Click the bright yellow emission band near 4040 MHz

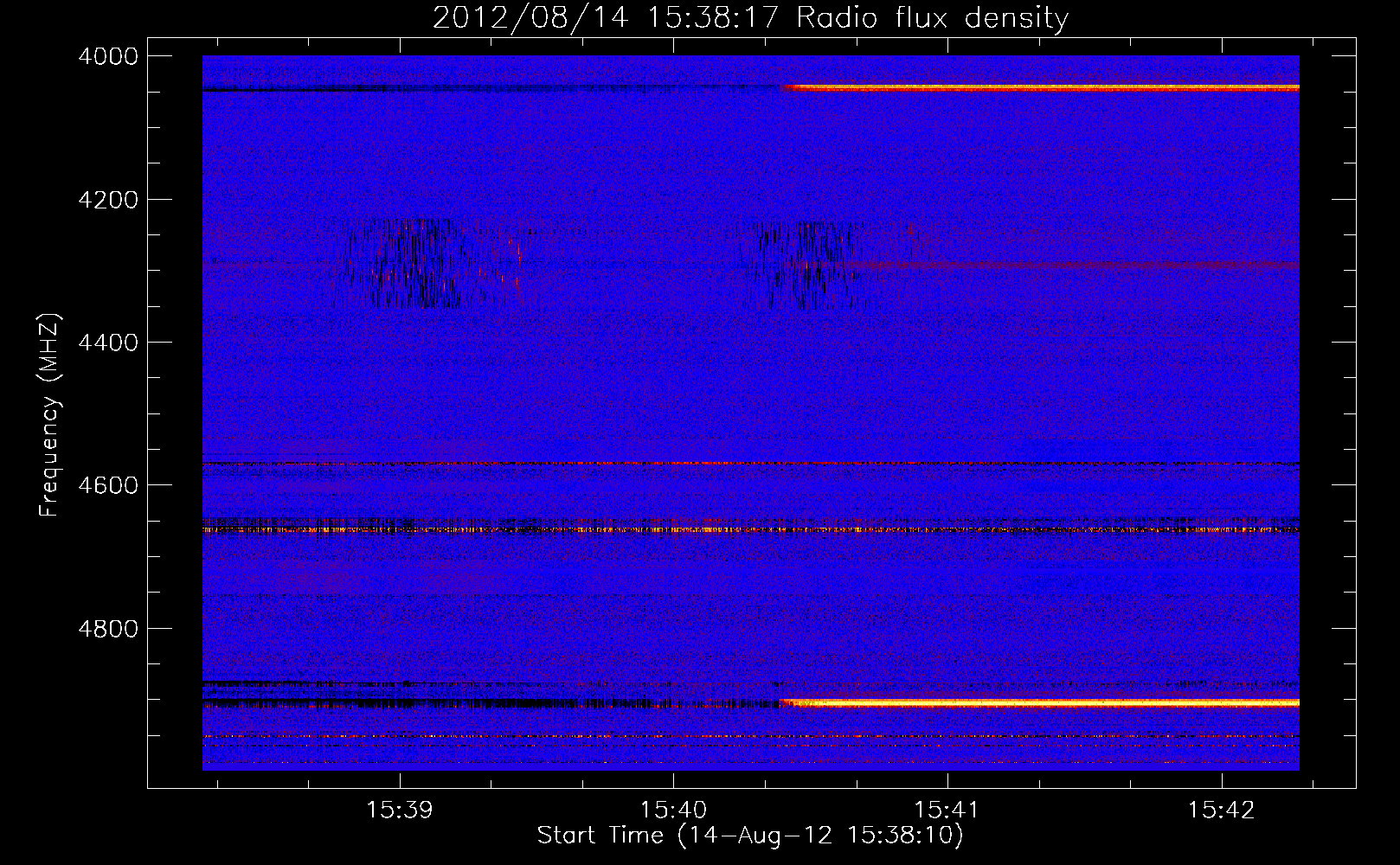pos(1040,87)
